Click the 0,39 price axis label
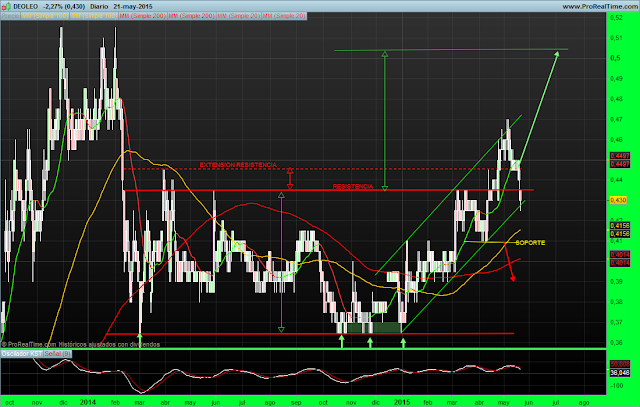Viewport: 640px width, 407px height. click(x=616, y=282)
